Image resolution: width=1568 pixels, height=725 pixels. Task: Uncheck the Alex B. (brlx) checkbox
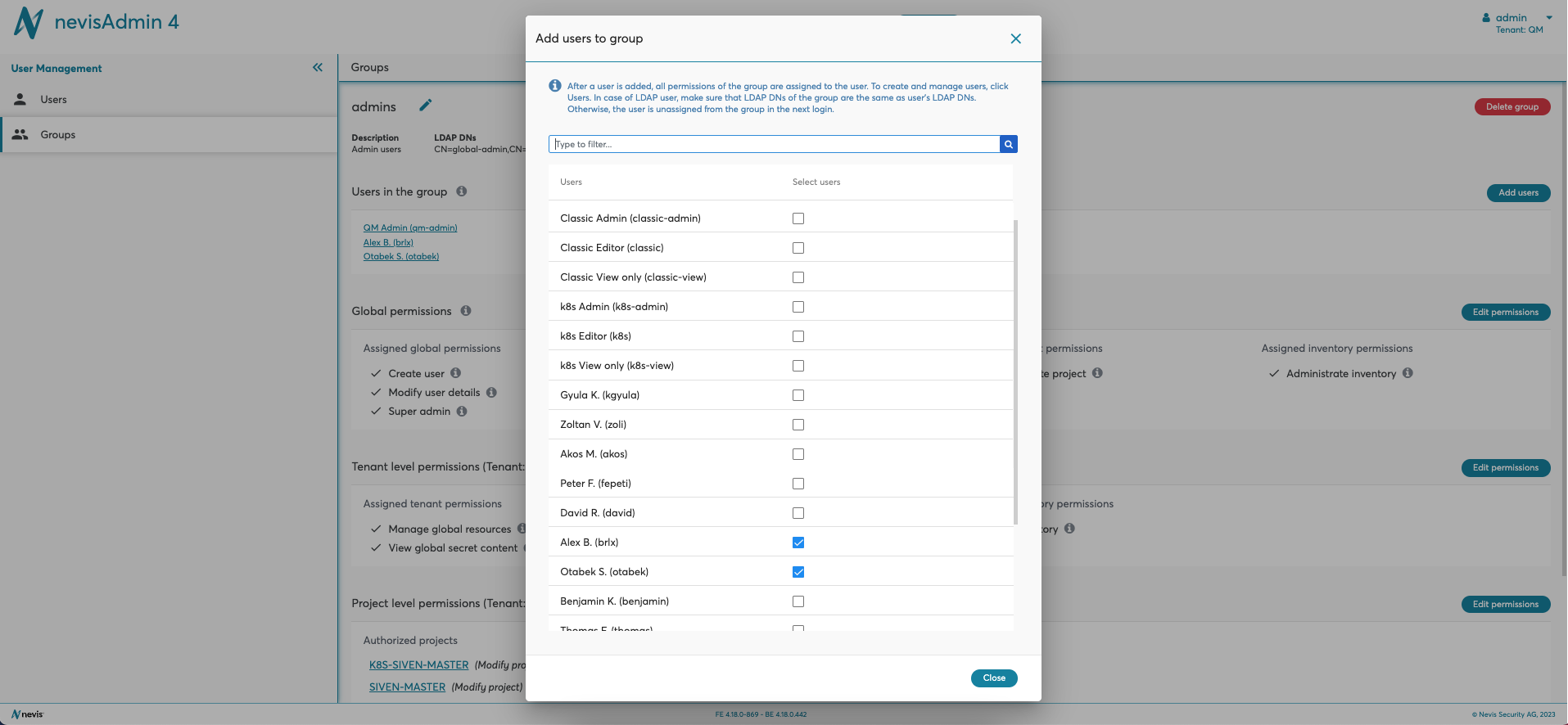798,543
